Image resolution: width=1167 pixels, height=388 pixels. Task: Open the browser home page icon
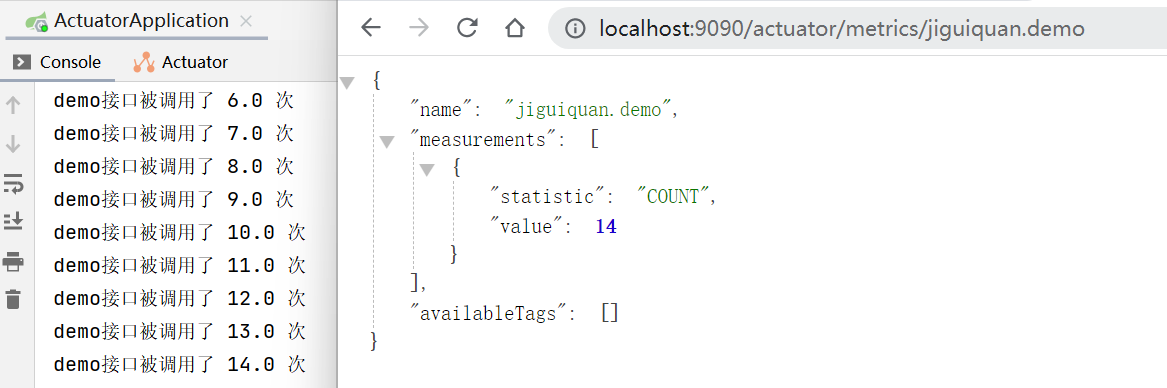point(514,28)
